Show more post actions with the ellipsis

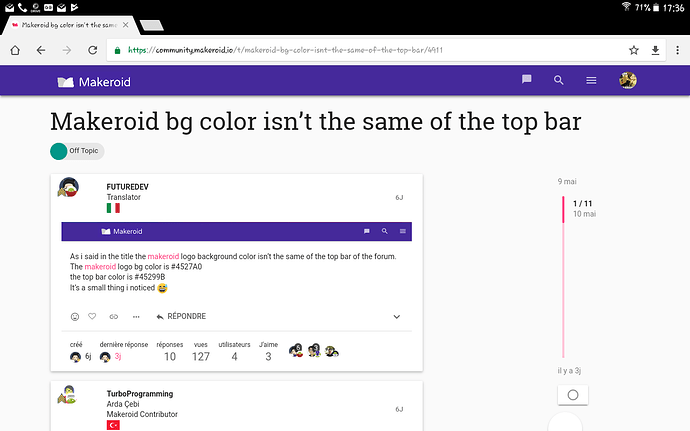tap(136, 317)
